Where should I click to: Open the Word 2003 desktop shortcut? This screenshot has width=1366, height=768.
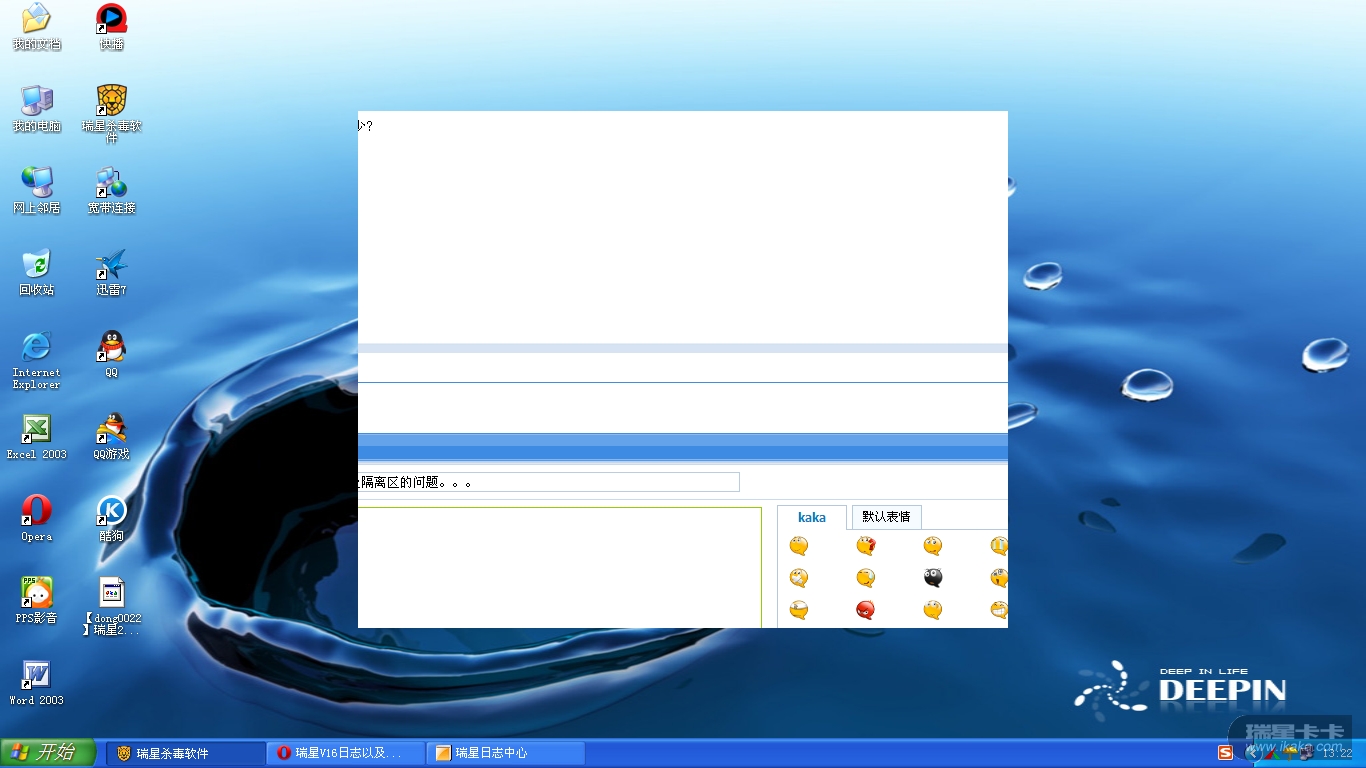pos(37,675)
